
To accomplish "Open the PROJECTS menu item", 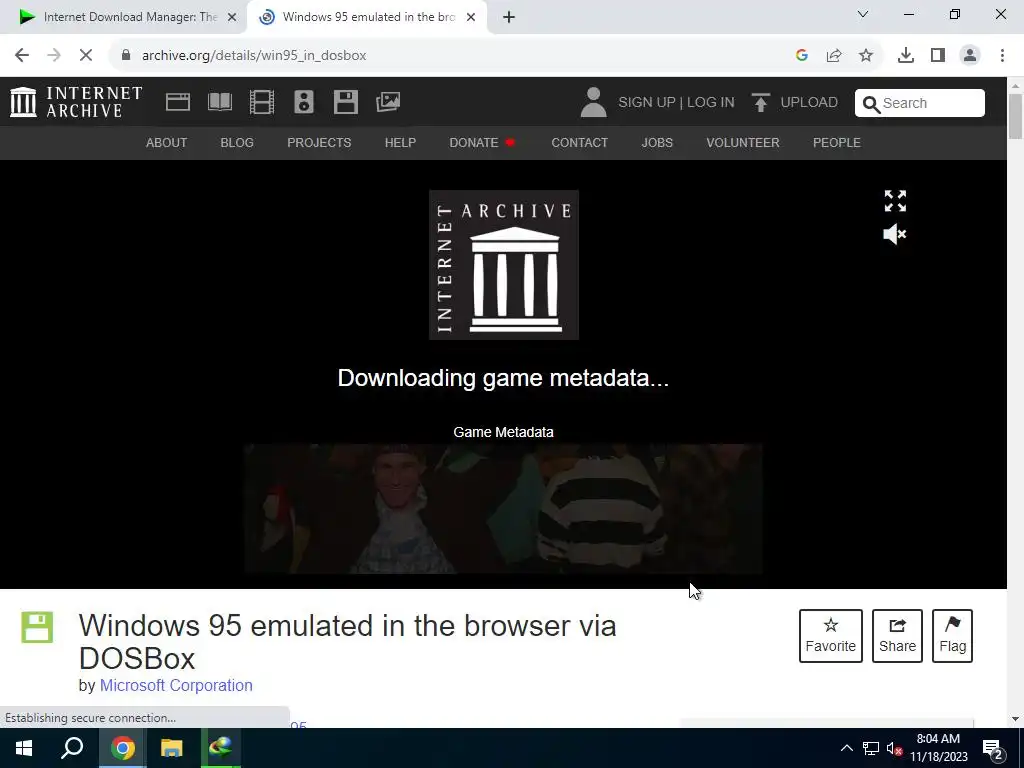I will tap(319, 142).
